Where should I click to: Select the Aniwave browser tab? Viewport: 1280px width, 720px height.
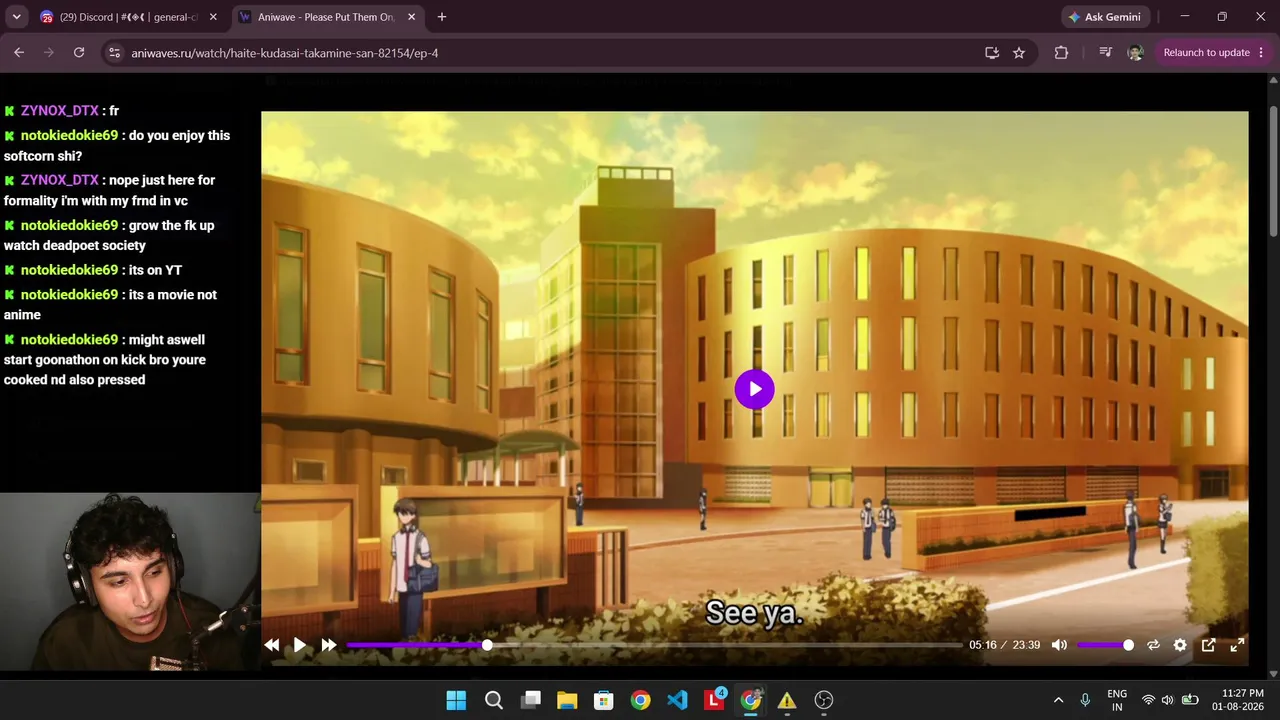click(327, 17)
